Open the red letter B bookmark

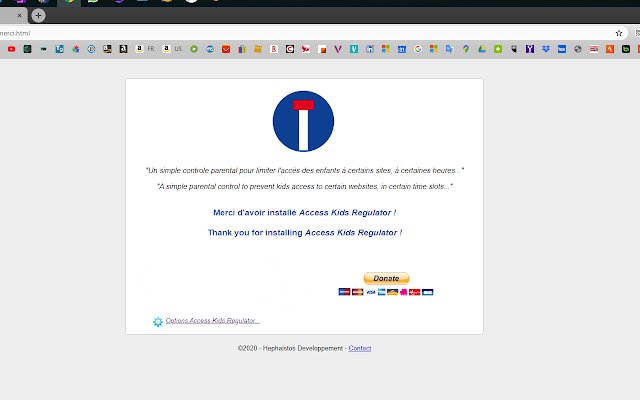274,49
